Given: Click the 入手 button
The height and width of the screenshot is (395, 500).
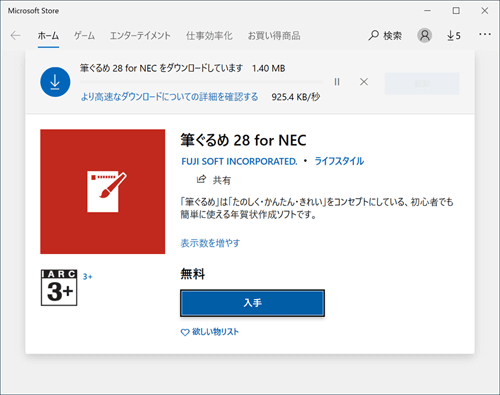Looking at the screenshot, I should tap(252, 303).
